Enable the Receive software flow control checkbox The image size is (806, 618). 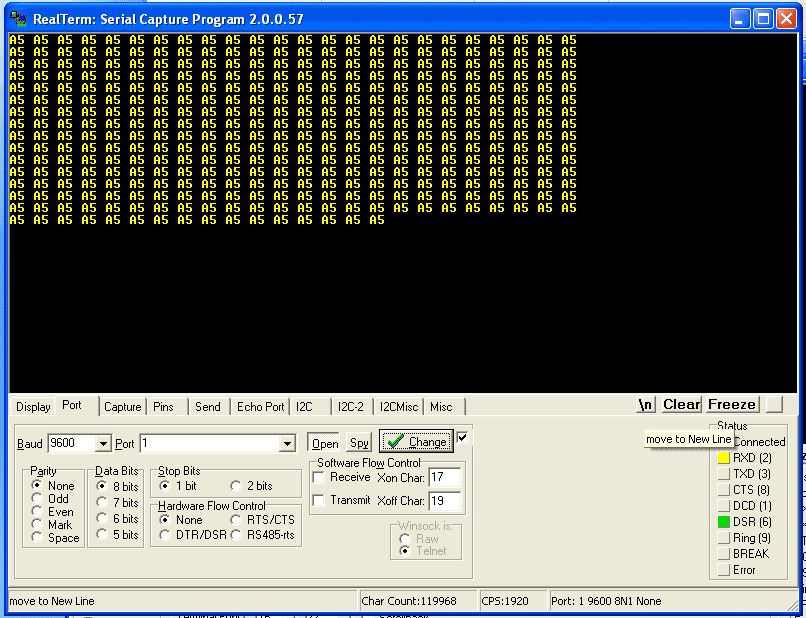click(x=319, y=477)
